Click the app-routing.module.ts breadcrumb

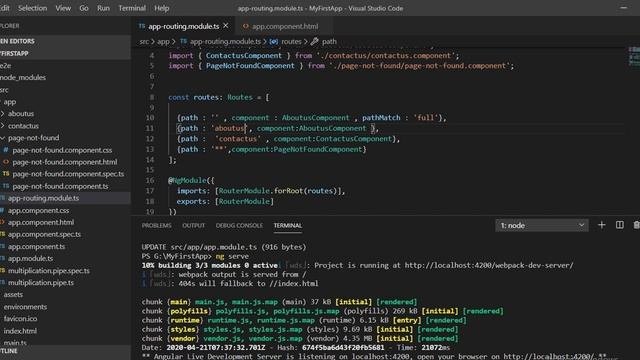225,42
